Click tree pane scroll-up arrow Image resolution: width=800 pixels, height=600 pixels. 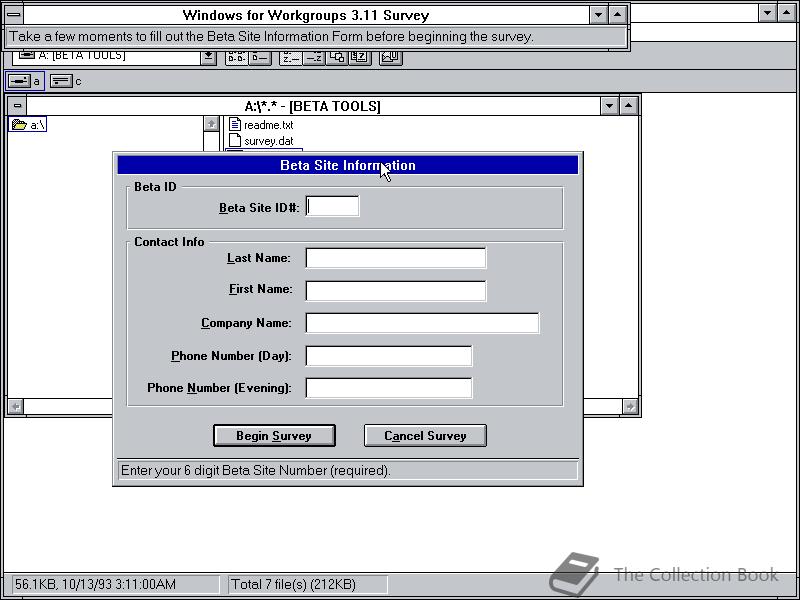pos(211,124)
